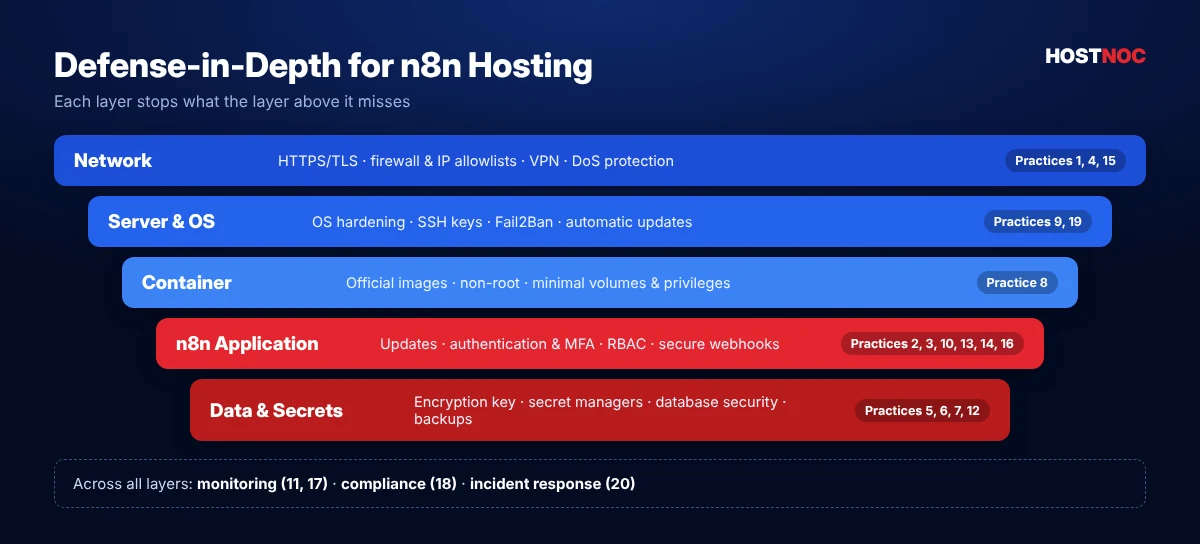Click the 'HTTPS/TLS · firewall & IP allowlists' description
The image size is (1200, 544).
pos(476,161)
